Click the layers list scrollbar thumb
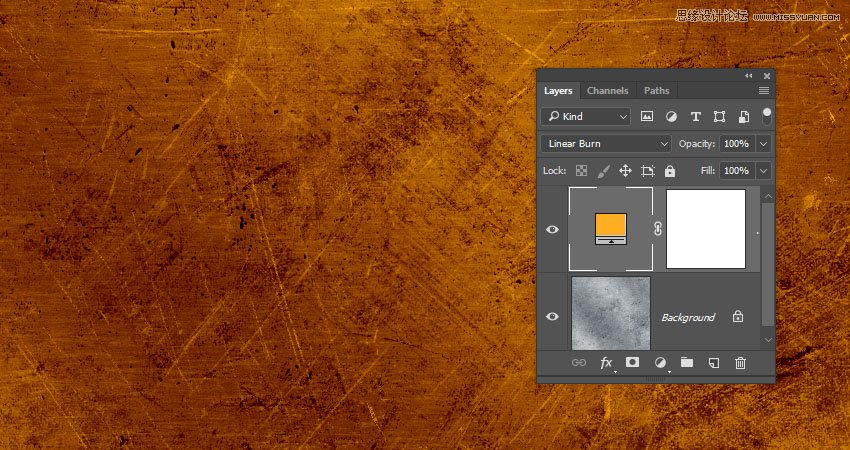The height and width of the screenshot is (450, 850). (x=768, y=265)
